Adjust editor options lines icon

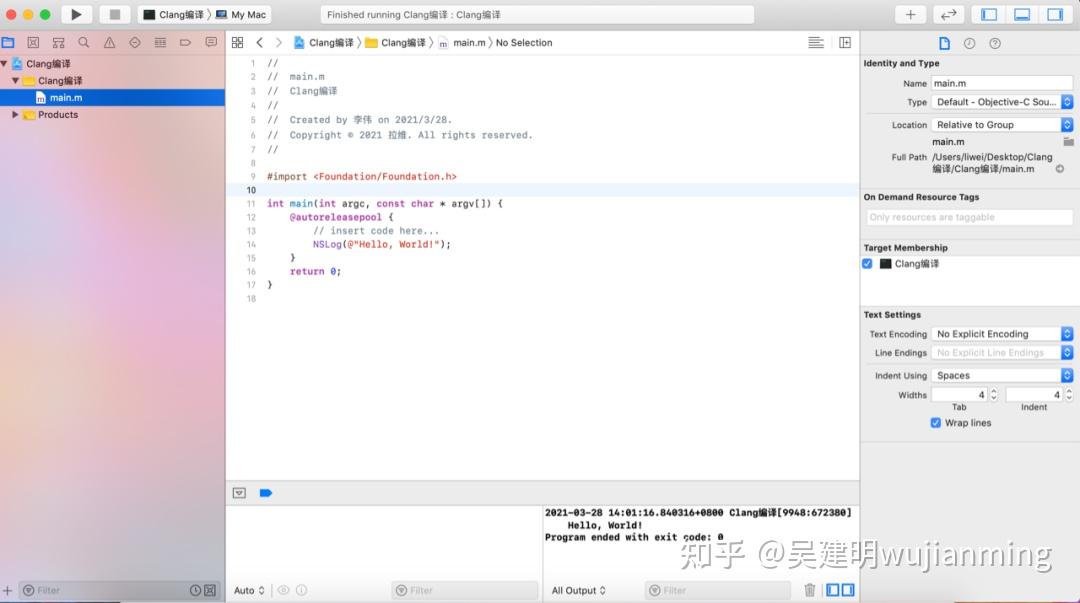pyautogui.click(x=816, y=43)
